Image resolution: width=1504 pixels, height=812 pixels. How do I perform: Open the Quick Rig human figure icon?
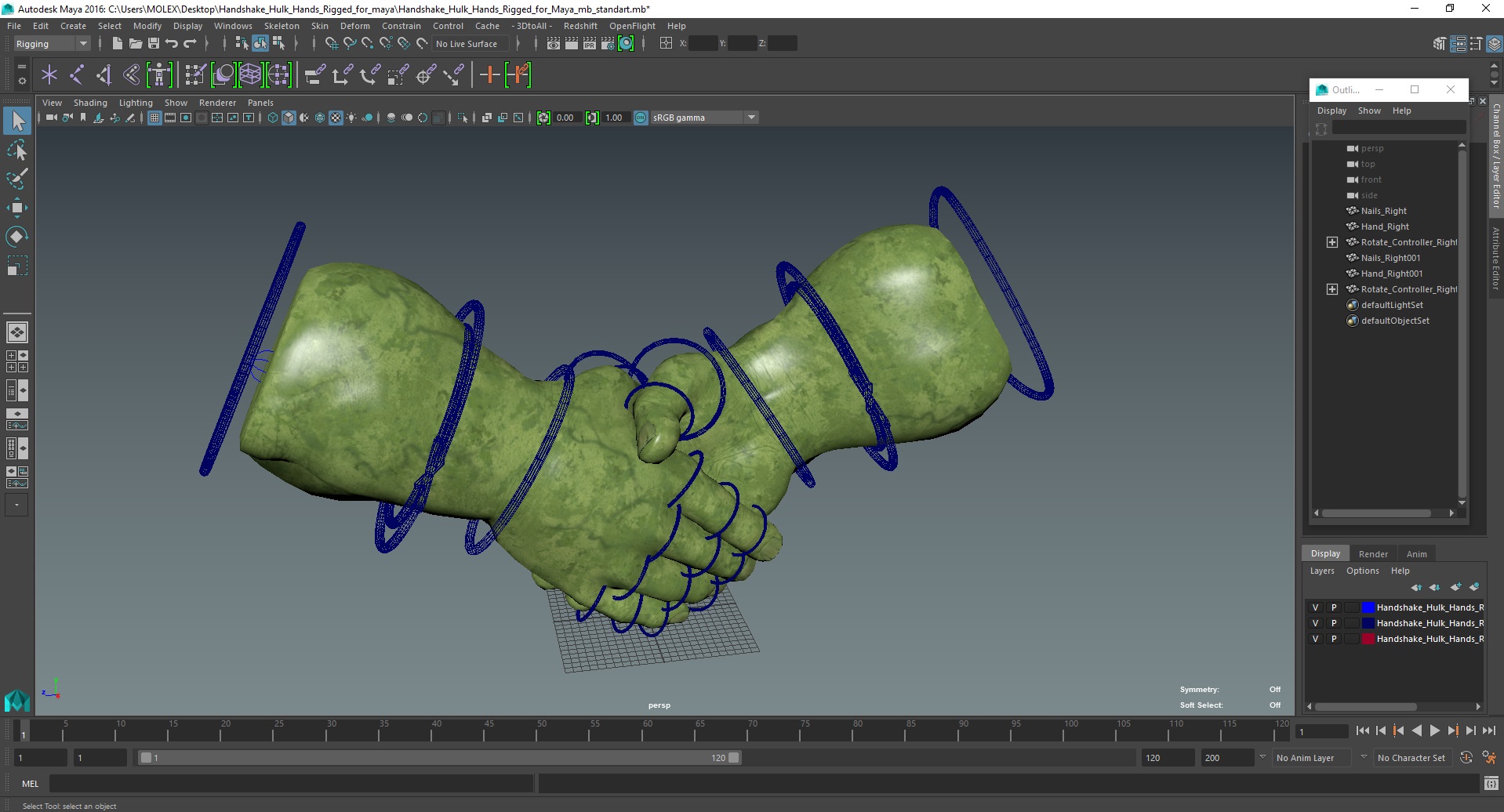(159, 75)
